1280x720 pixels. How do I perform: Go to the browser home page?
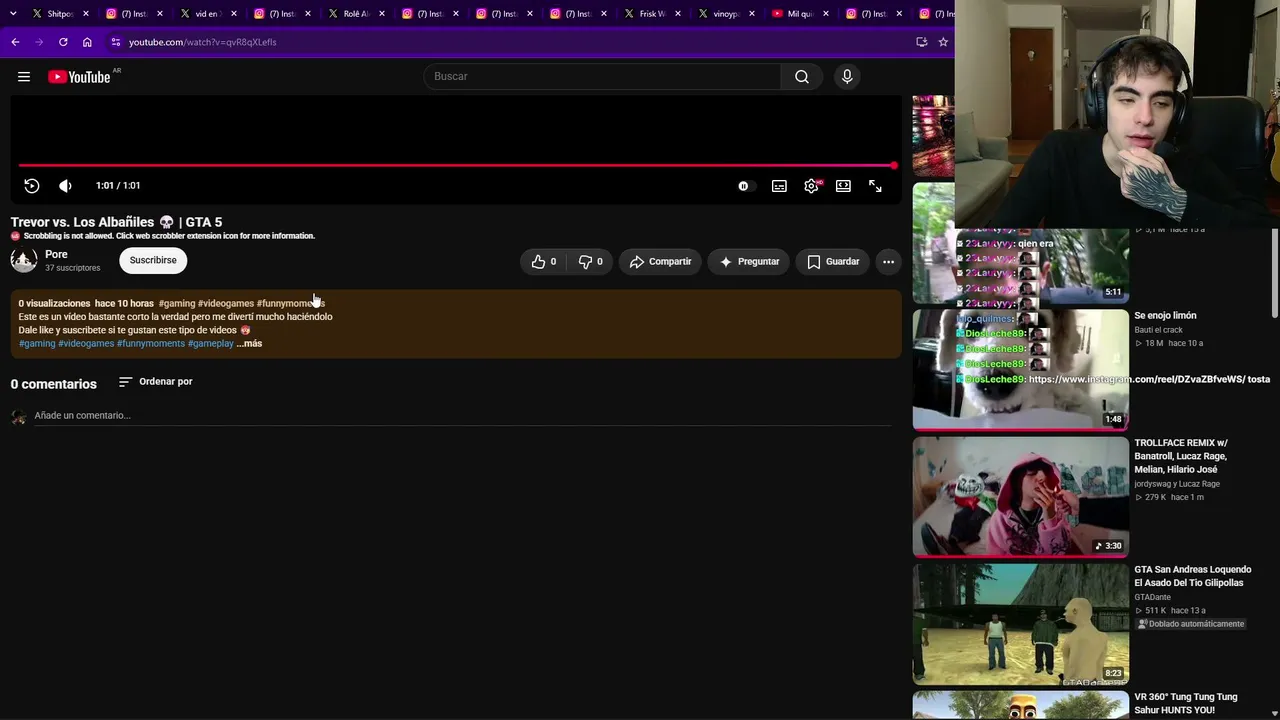[87, 42]
